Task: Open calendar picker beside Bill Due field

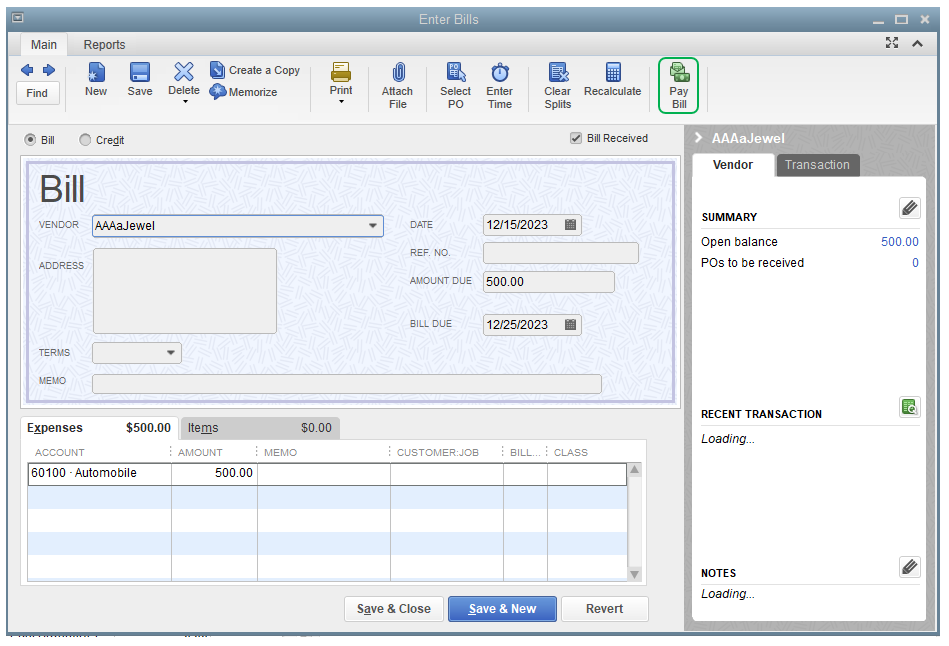Action: [570, 325]
